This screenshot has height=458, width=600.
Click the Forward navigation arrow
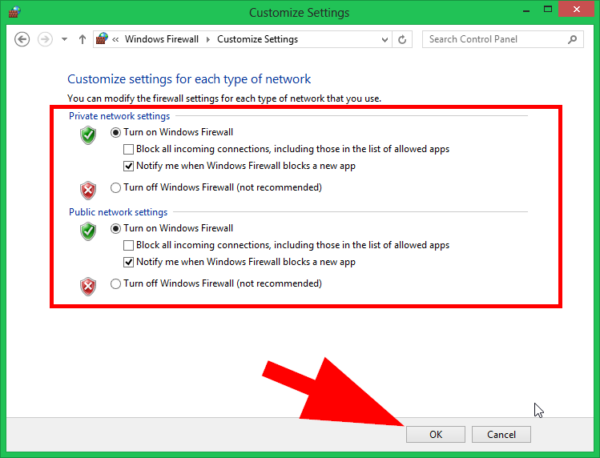[46, 40]
